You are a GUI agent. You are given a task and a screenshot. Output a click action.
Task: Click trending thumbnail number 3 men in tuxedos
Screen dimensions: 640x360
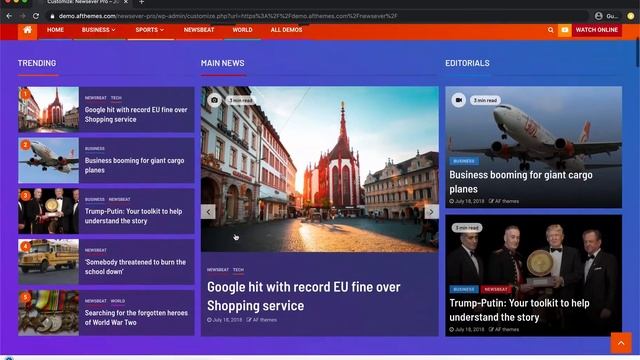[49, 211]
